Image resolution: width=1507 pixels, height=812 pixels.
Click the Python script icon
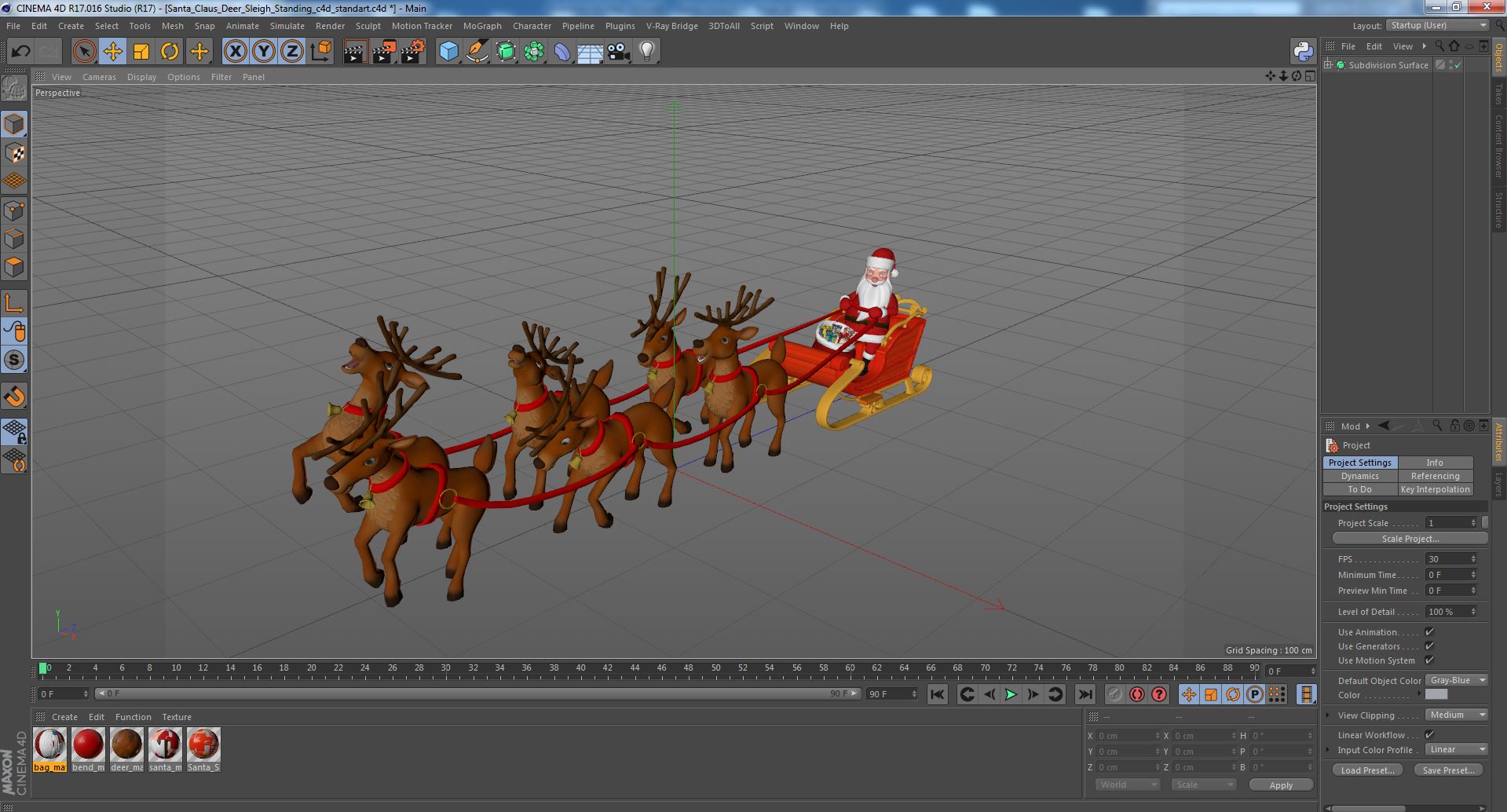pyautogui.click(x=1303, y=52)
